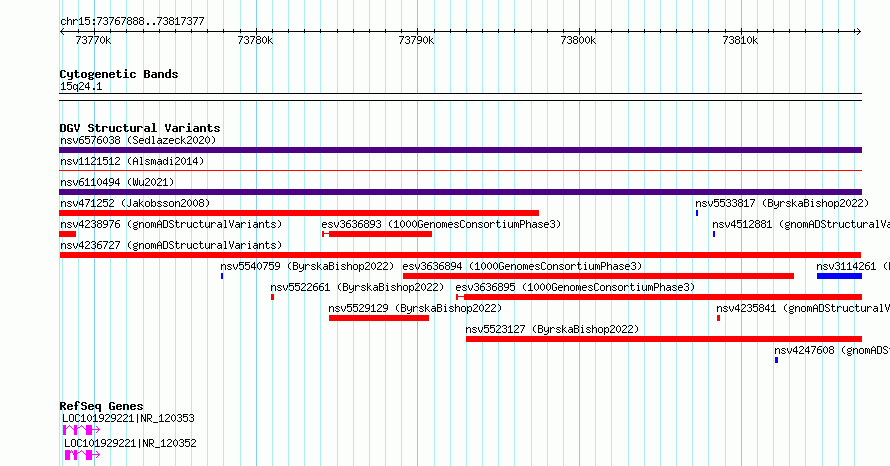Click the RefSeq Genes track title
The image size is (890, 466).
[101, 406]
